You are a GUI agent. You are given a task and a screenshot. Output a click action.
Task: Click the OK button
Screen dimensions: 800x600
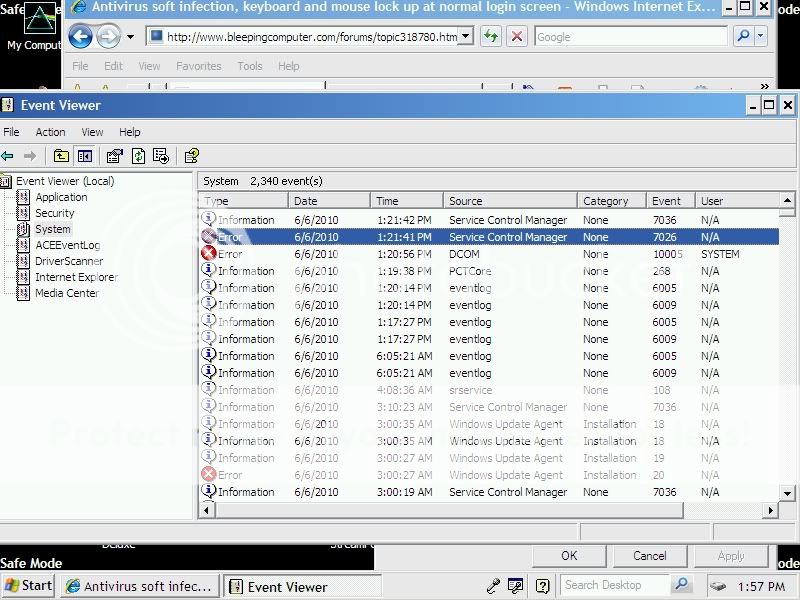pyautogui.click(x=569, y=556)
